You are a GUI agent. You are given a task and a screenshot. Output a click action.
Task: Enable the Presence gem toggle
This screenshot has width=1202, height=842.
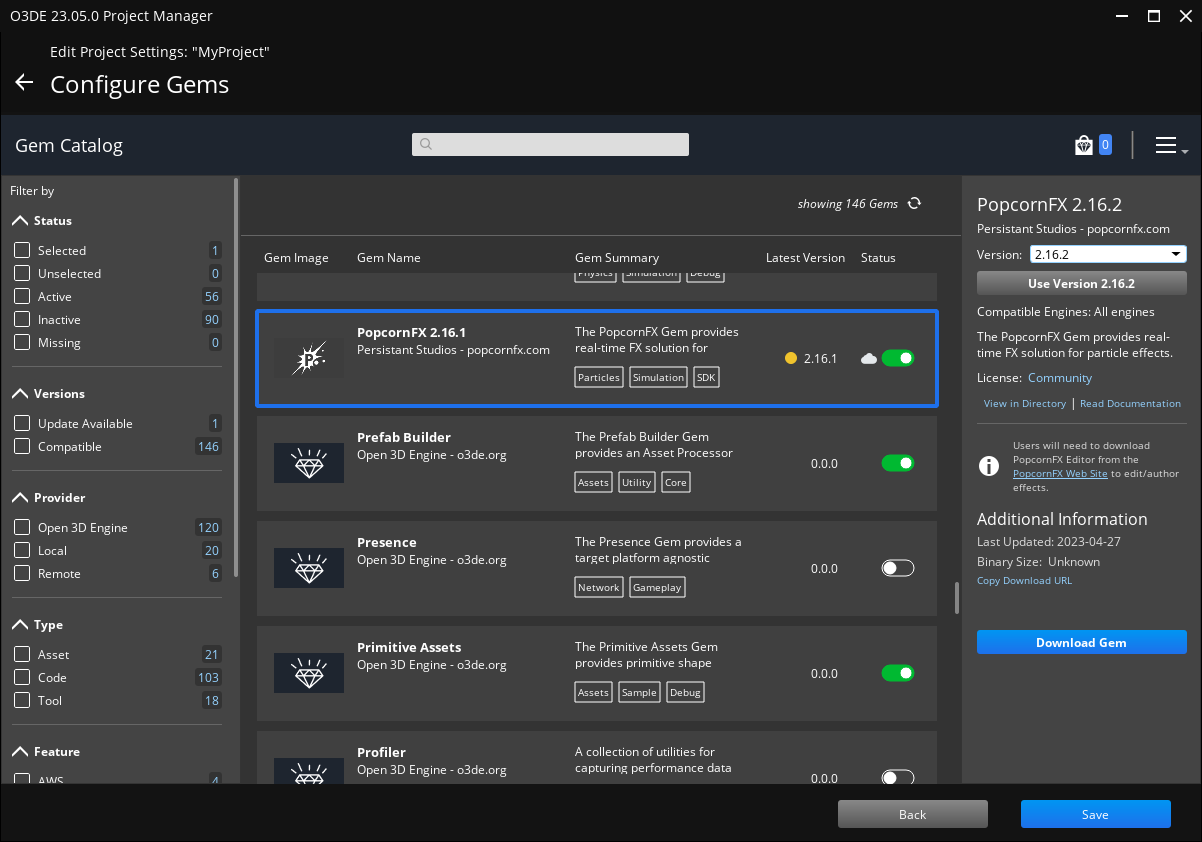[897, 568]
